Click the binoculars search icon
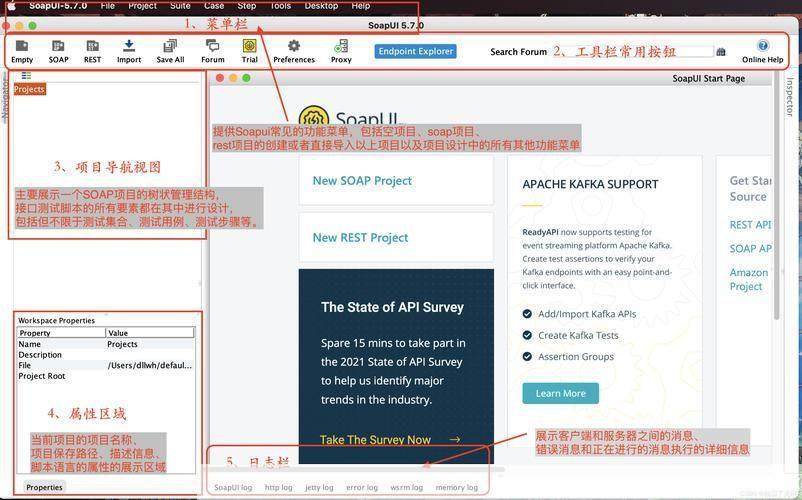Image resolution: width=802 pixels, height=500 pixels. click(721, 52)
